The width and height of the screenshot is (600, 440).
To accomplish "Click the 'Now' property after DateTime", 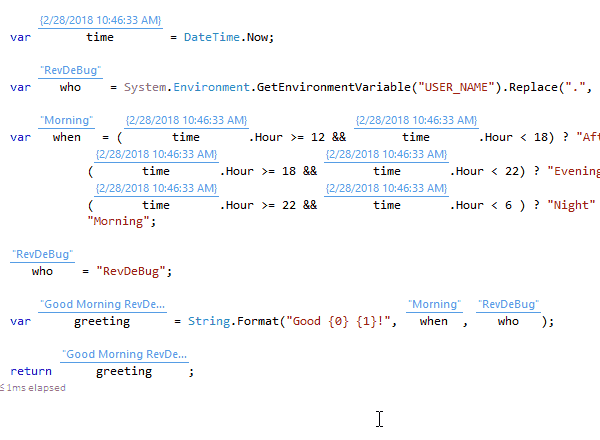I will (258, 37).
